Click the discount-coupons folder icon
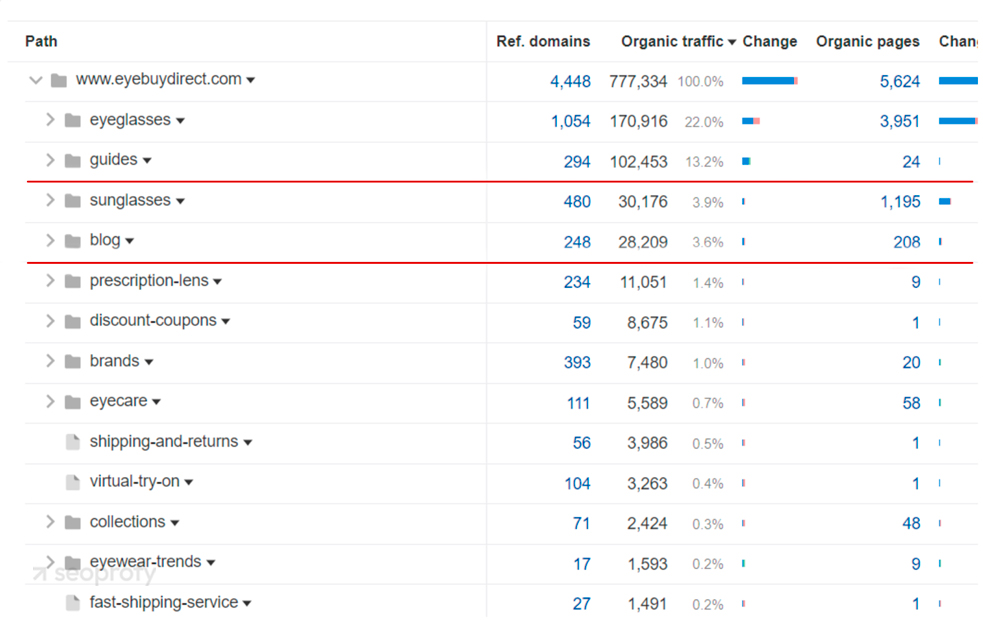 tap(73, 322)
